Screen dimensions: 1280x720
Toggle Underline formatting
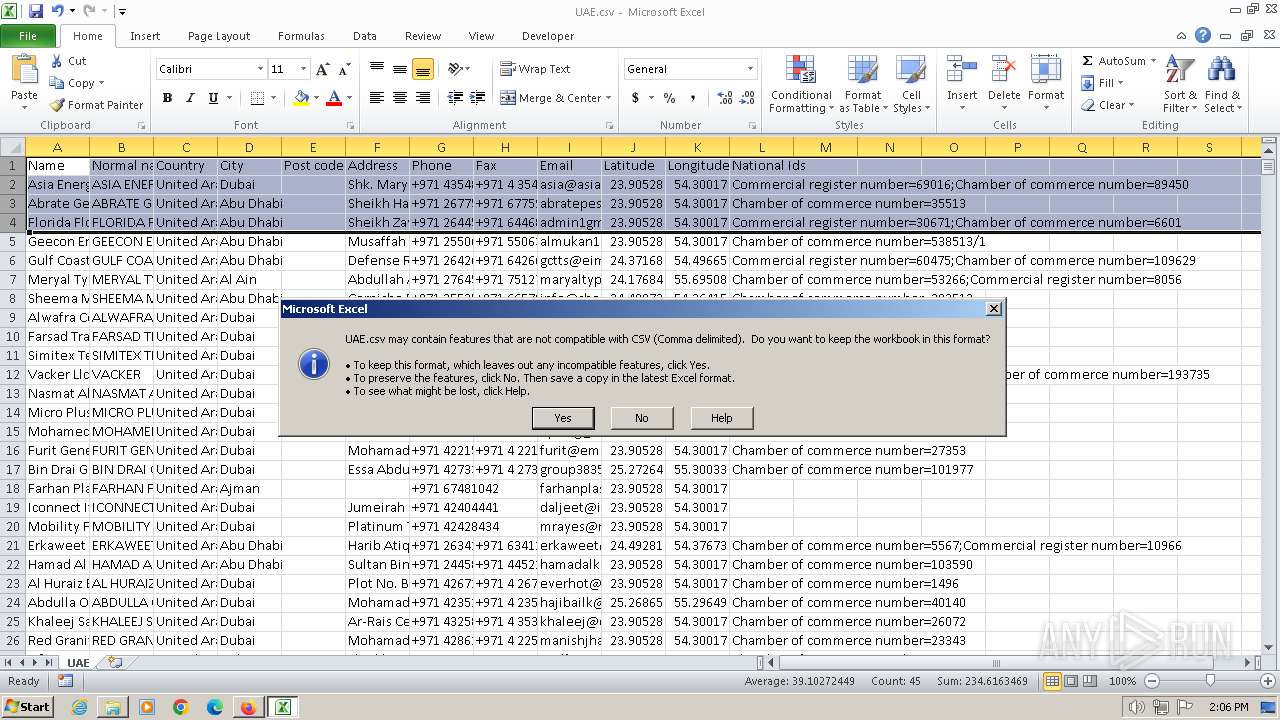[x=213, y=98]
